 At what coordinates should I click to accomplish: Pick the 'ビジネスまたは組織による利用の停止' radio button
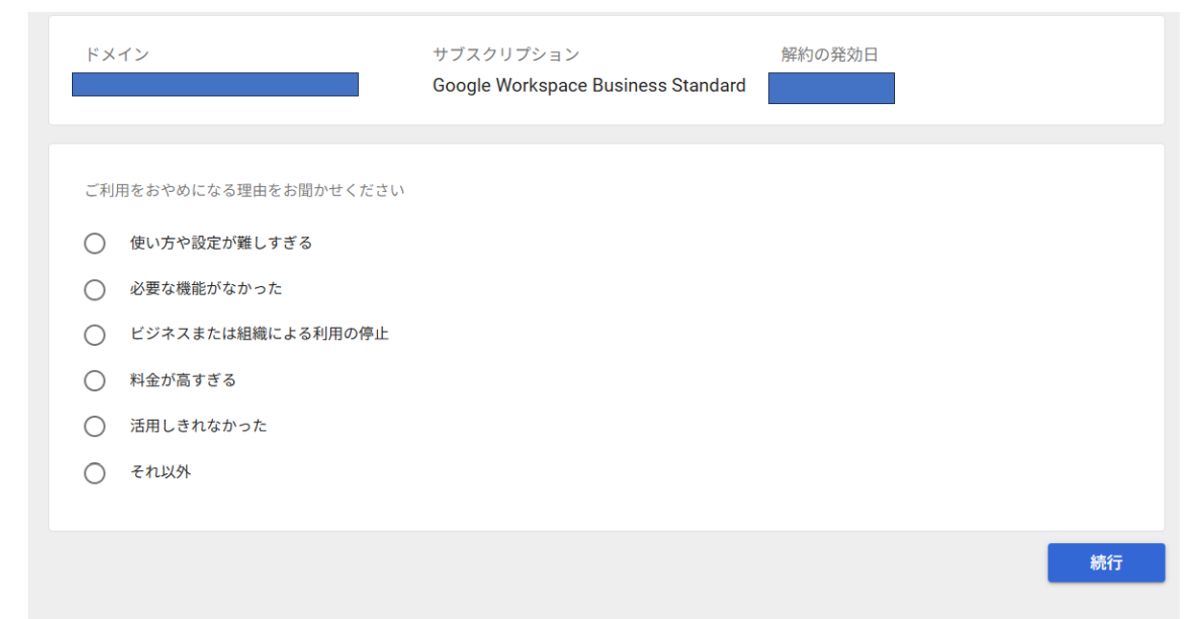(x=95, y=335)
